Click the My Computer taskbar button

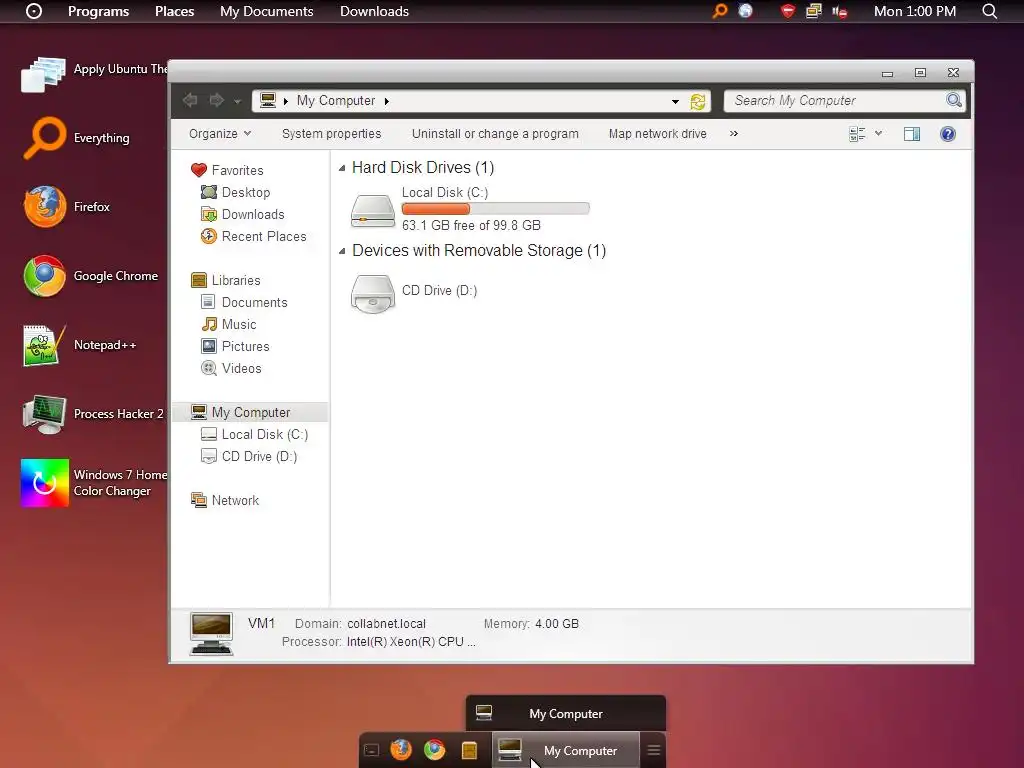pos(566,750)
